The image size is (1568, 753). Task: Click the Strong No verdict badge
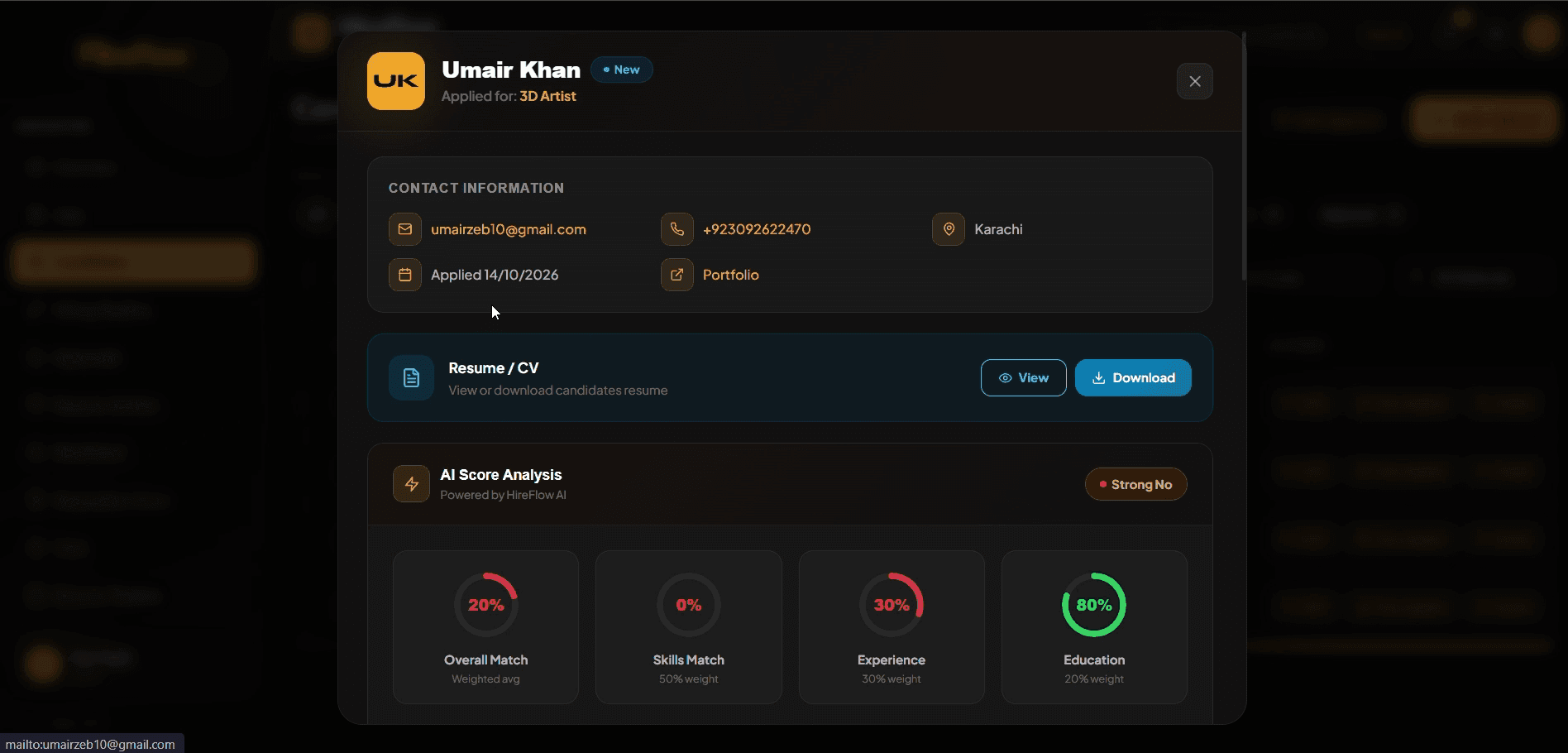point(1135,484)
